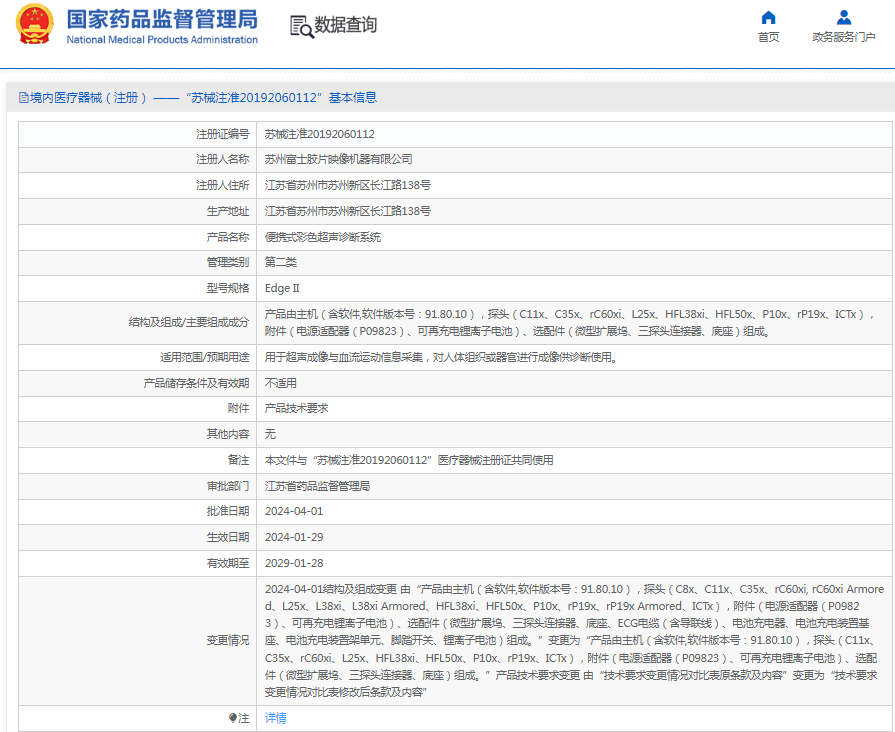Click storage condition value 不适用

pos(281,383)
